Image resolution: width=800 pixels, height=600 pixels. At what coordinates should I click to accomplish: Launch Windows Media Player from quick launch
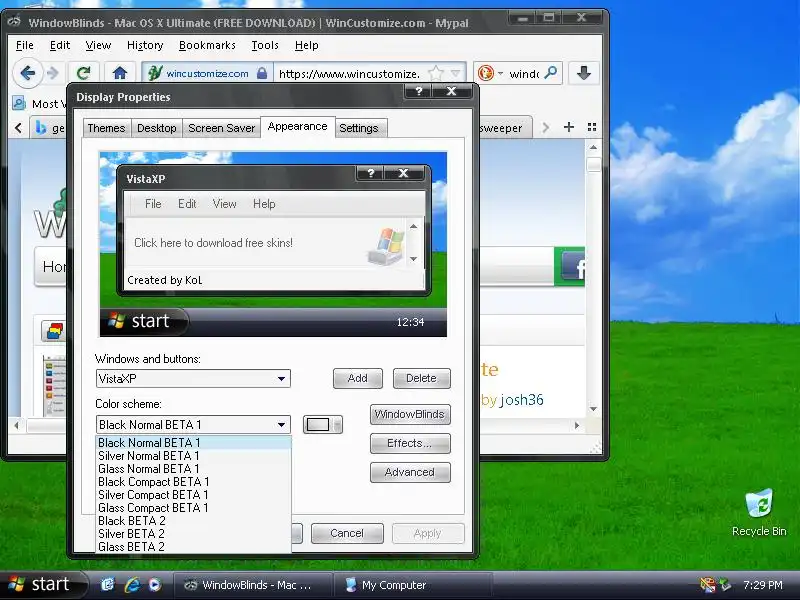155,585
